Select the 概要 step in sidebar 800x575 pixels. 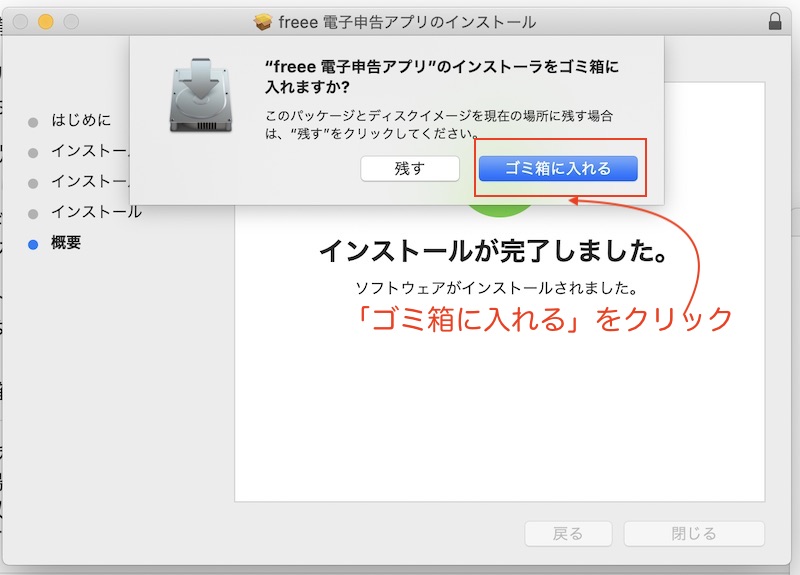66,242
